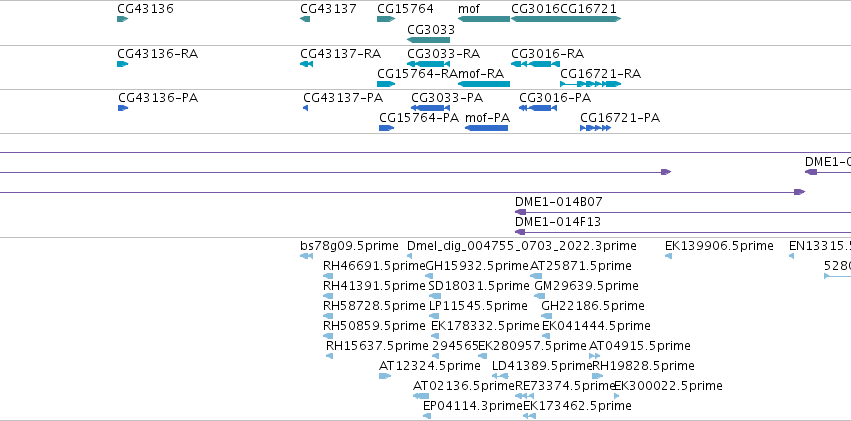Select the teal mof gene arrow glyph
Image resolution: width=851 pixels, height=421 pixels.
tap(484, 19)
